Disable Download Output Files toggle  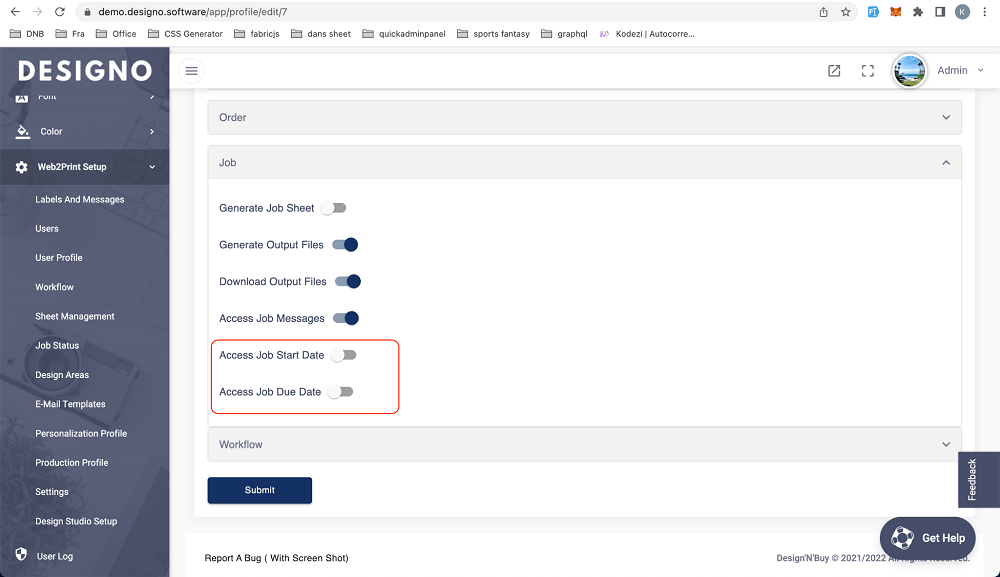pos(348,281)
